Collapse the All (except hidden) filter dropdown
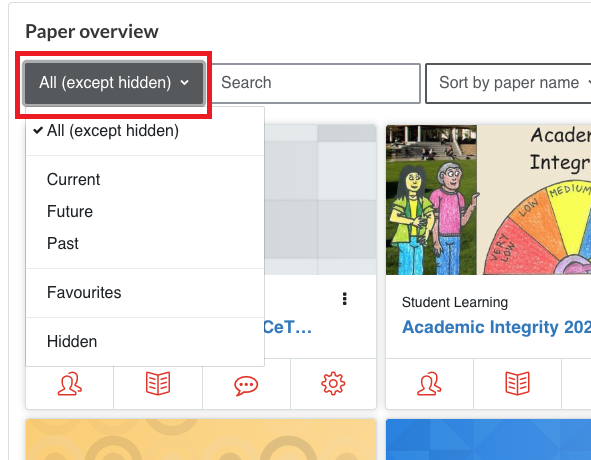Image resolution: width=591 pixels, height=460 pixels. point(114,83)
